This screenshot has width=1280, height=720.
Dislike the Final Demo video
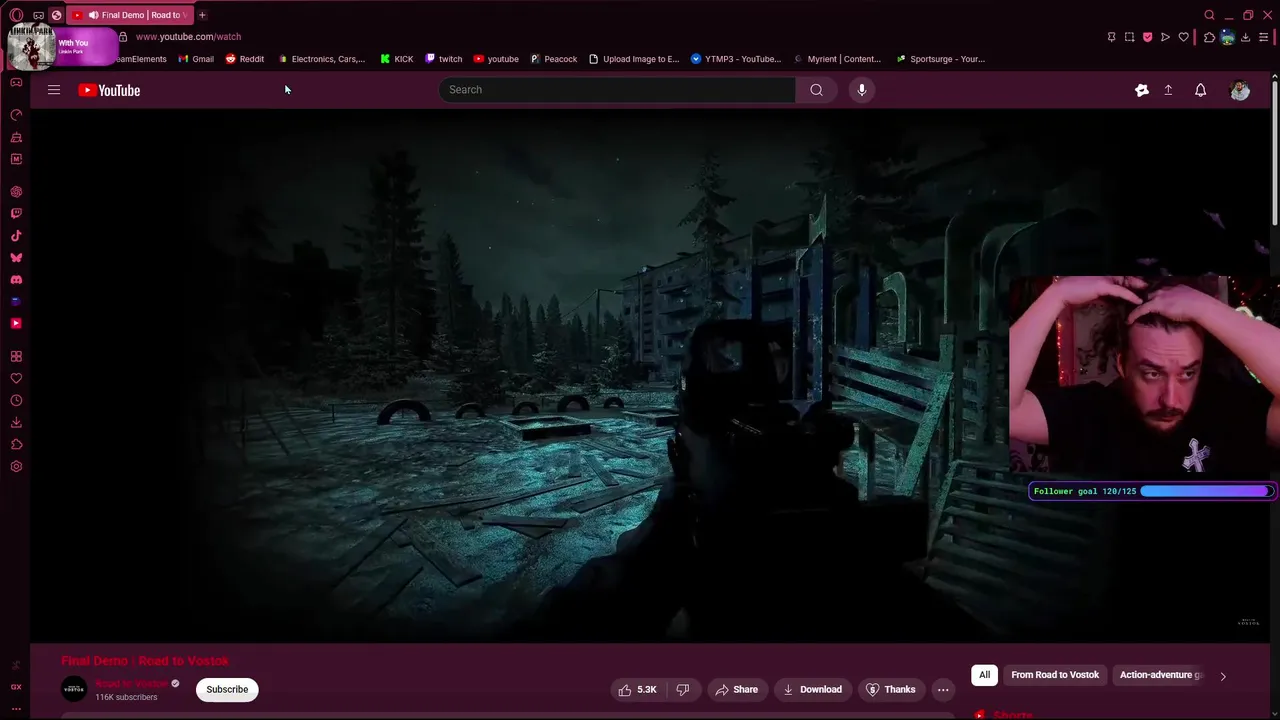tap(683, 689)
